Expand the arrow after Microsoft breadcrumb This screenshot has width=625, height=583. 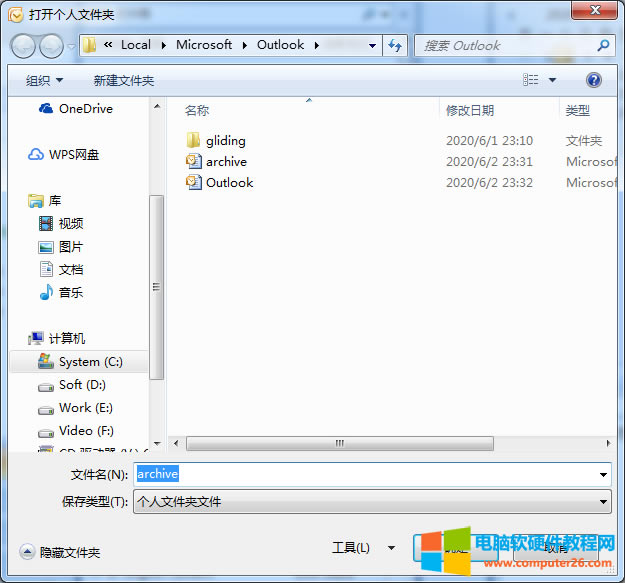(x=245, y=45)
